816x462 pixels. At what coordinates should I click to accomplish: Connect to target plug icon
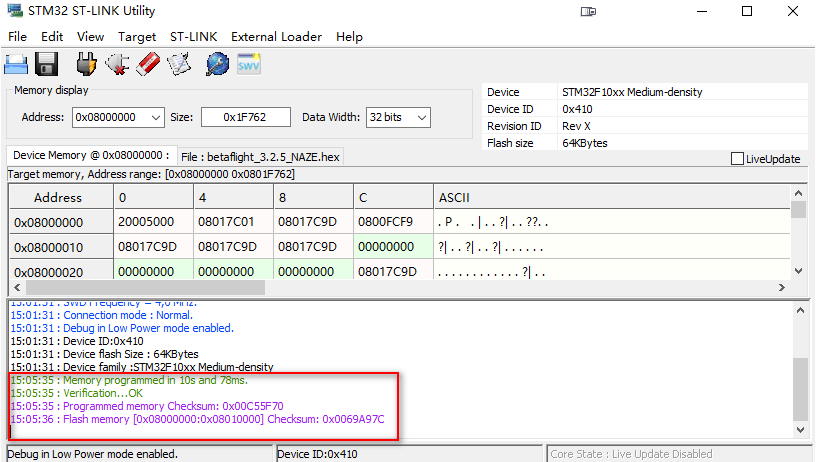86,65
